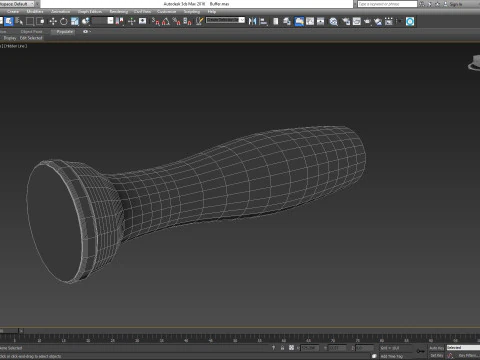Open the Create menu
Image resolution: width=480 pixels, height=360 pixels.
coord(13,11)
